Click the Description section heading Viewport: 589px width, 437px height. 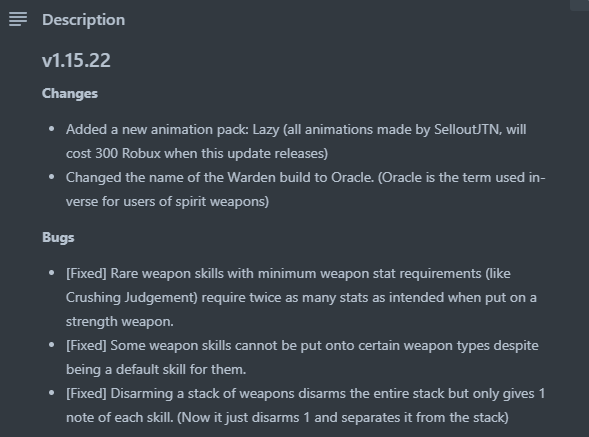[83, 20]
